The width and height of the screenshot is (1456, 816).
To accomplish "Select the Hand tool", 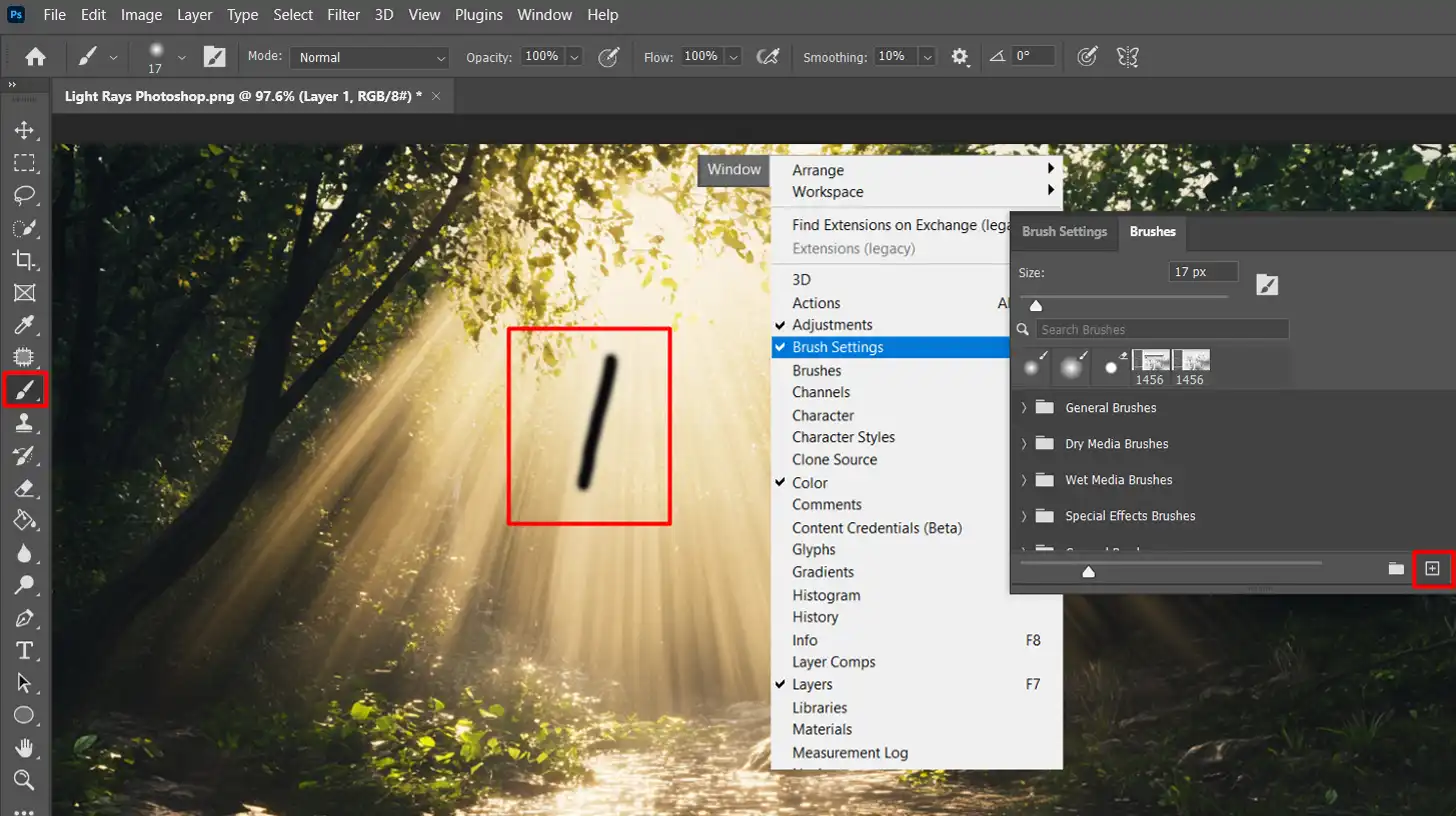I will pyautogui.click(x=24, y=748).
